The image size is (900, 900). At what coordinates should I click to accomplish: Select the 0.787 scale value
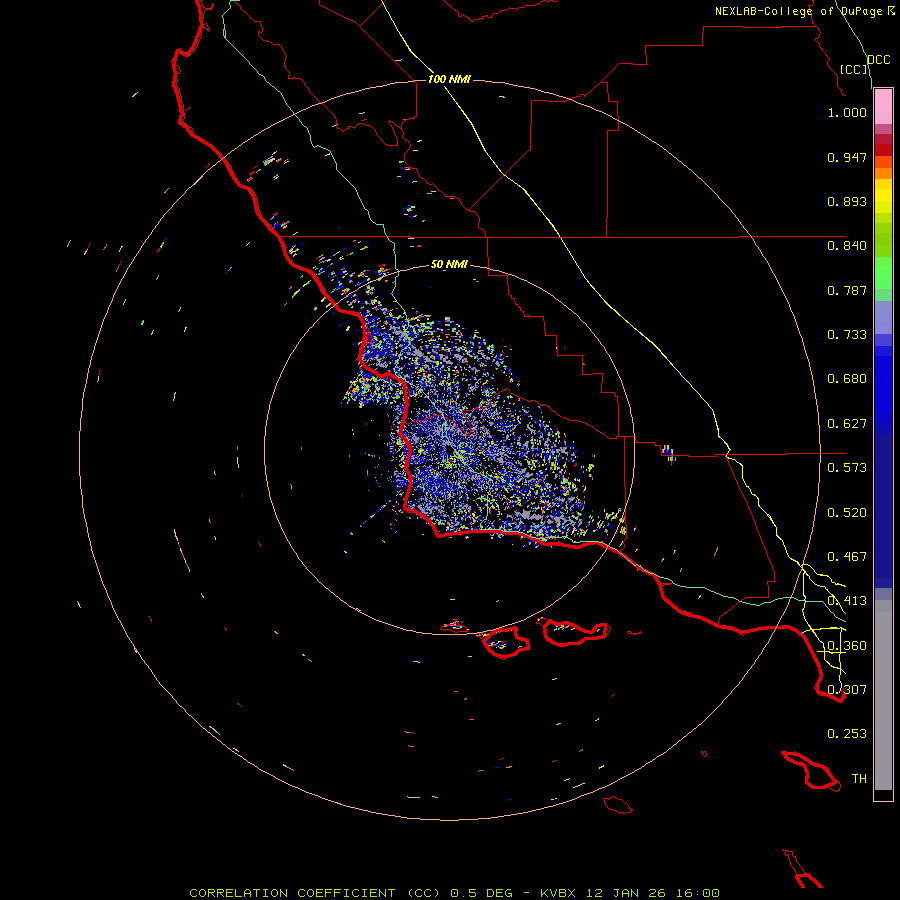tap(847, 290)
